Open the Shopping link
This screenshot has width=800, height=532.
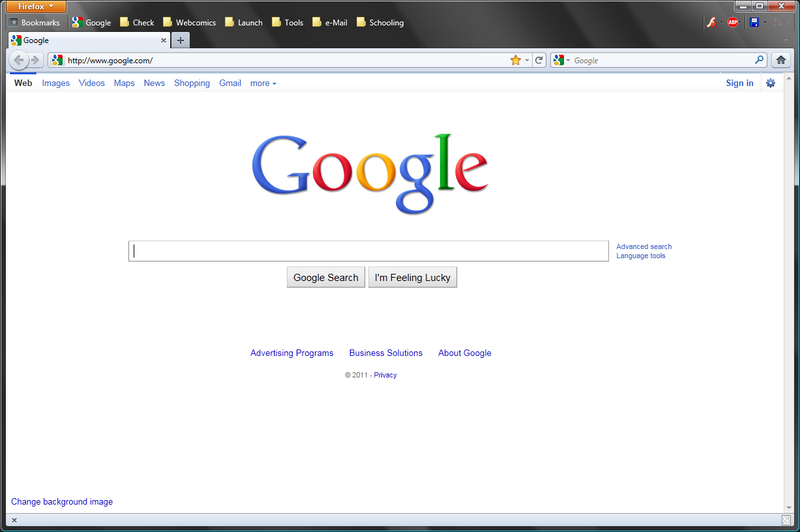click(x=192, y=83)
